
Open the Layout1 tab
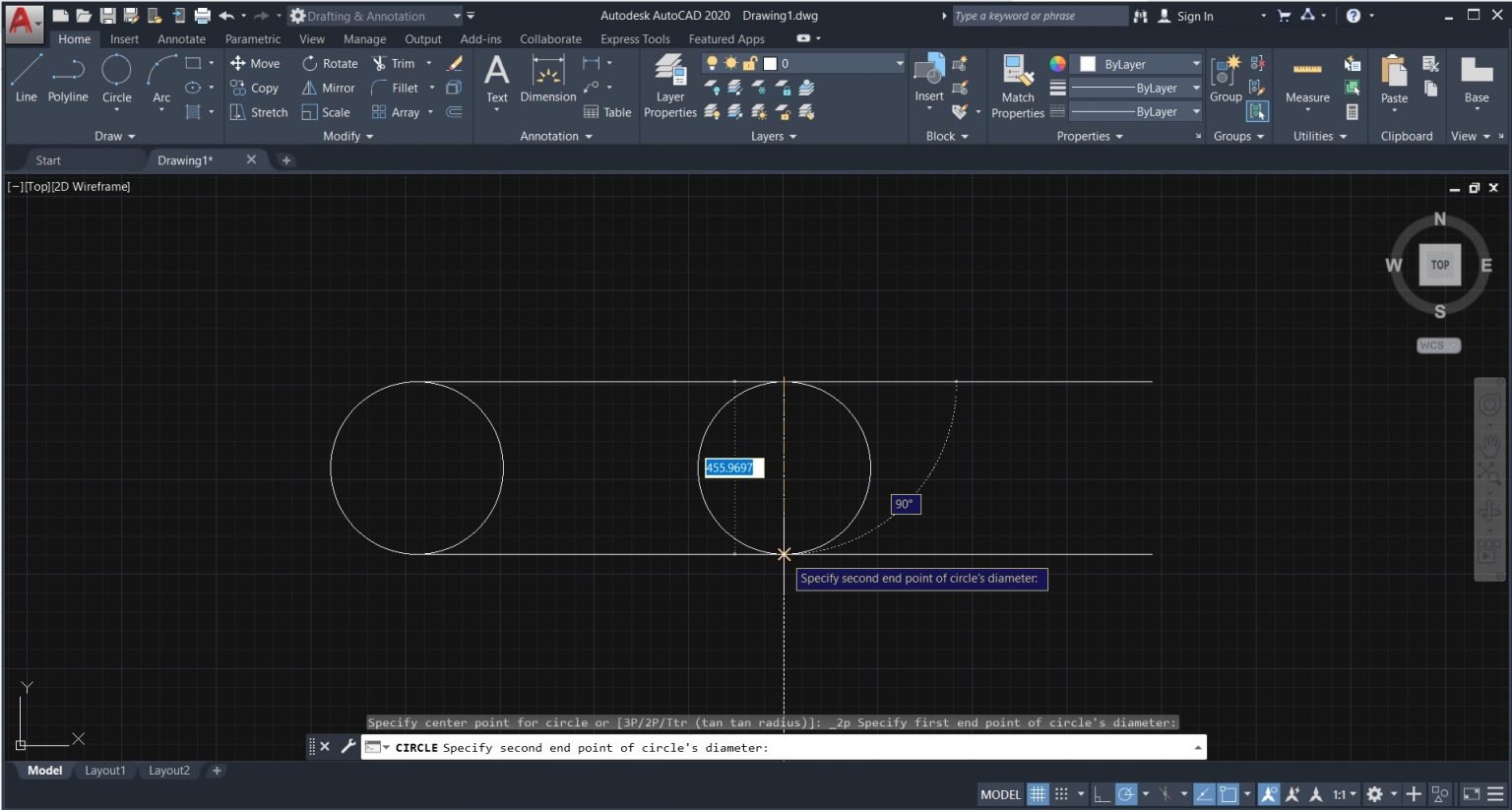(x=104, y=771)
